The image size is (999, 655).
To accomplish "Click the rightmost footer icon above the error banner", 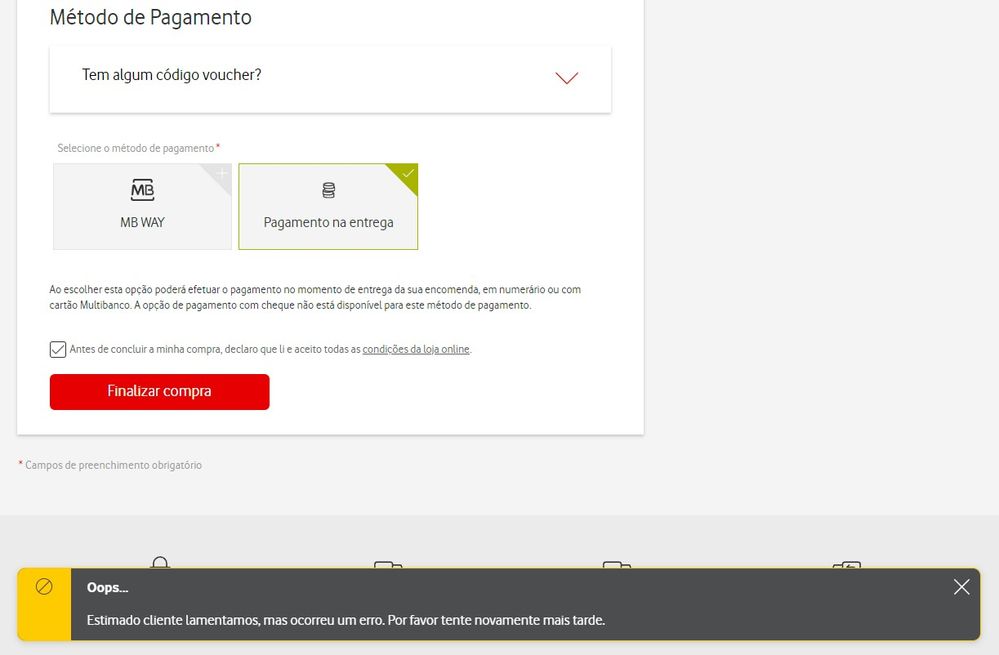I will [846, 564].
